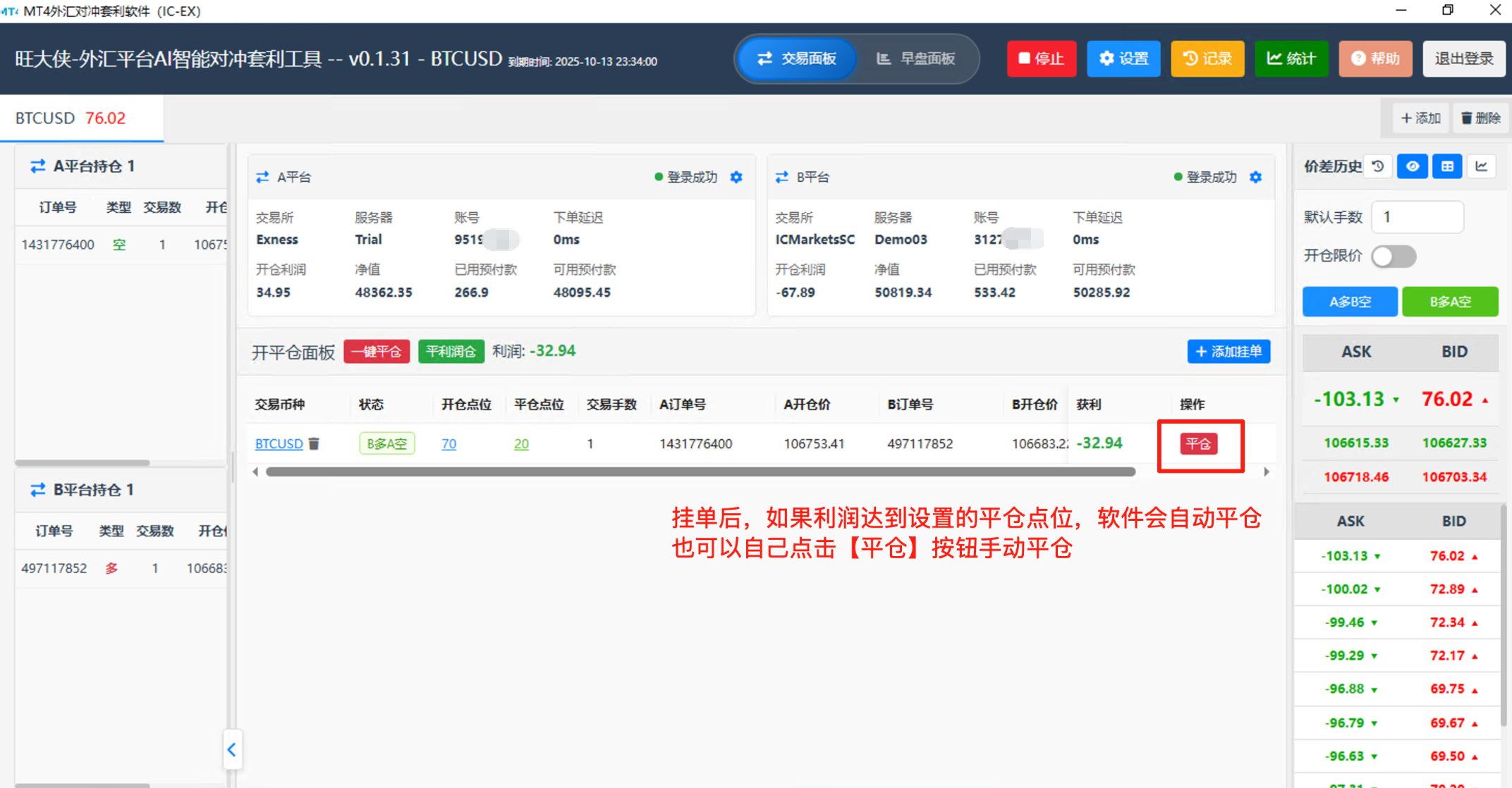Delete the BTCUSD order via trash icon
Viewport: 1512px width, 788px height.
(315, 443)
